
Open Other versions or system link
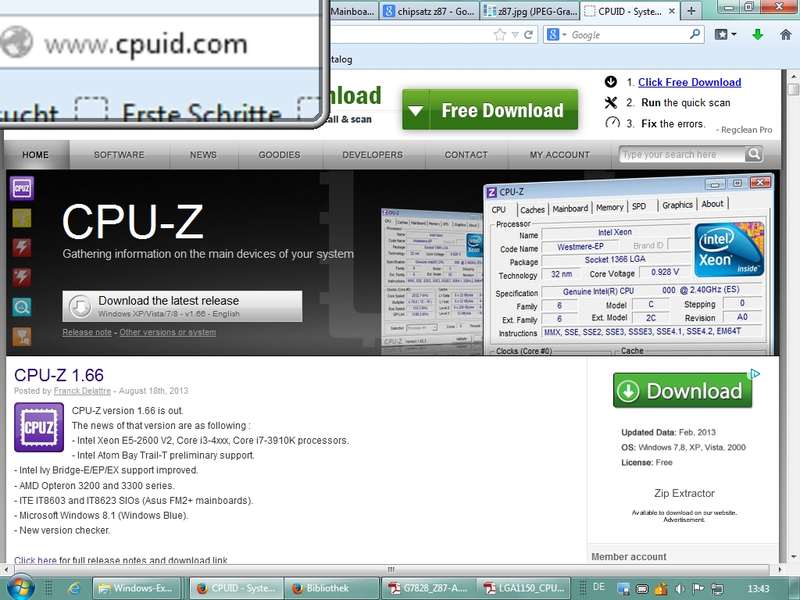coord(167,332)
